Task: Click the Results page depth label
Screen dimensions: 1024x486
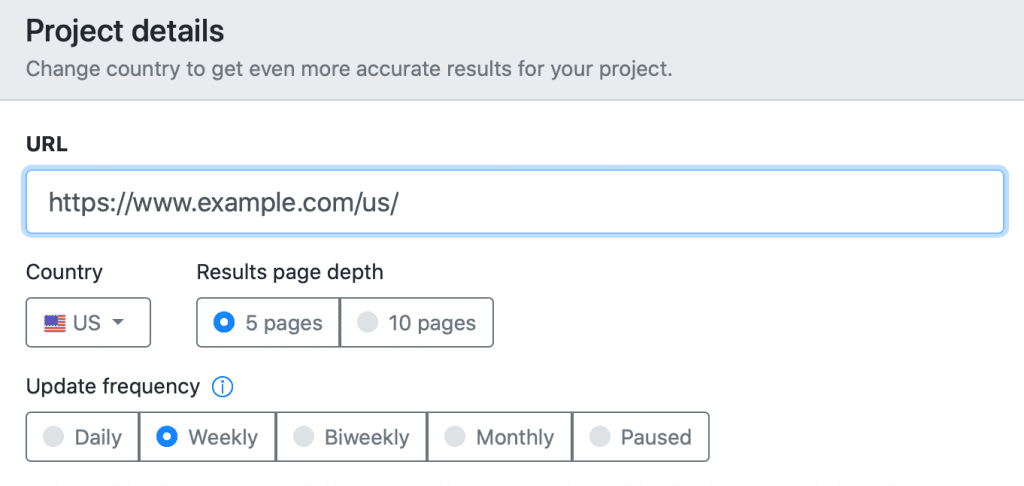Action: coord(290,272)
